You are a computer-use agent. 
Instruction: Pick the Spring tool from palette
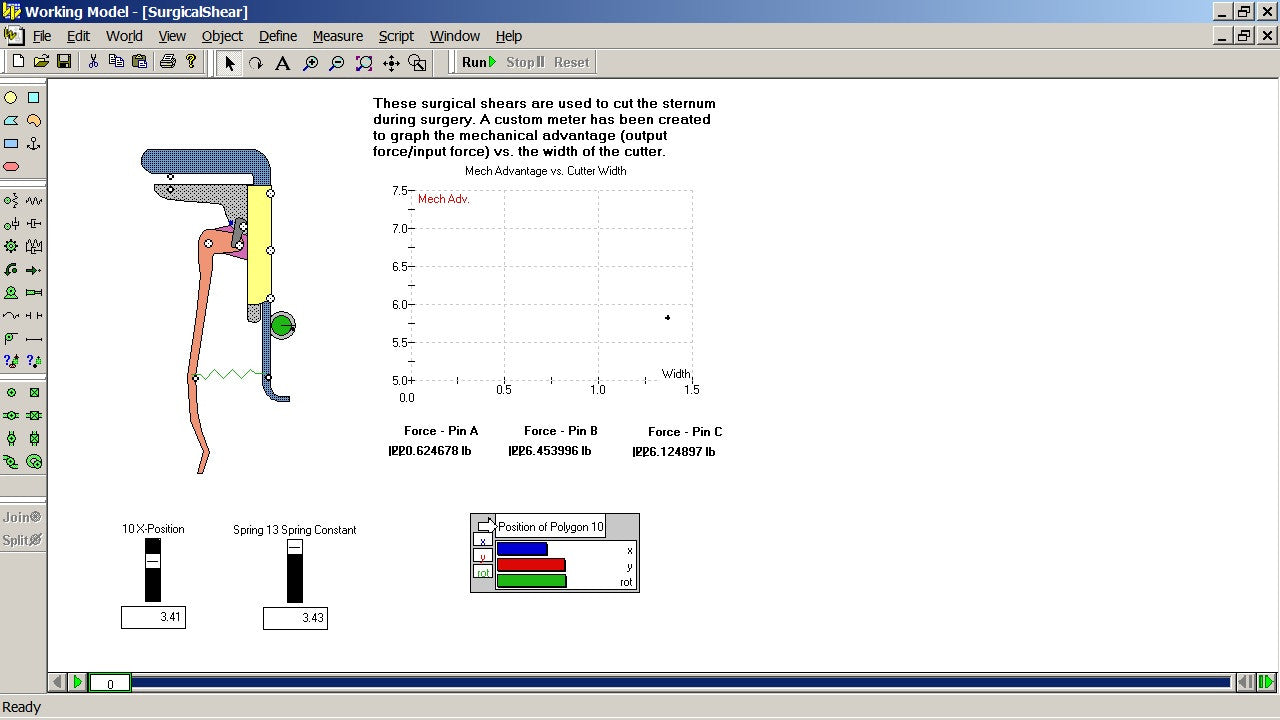(x=34, y=201)
